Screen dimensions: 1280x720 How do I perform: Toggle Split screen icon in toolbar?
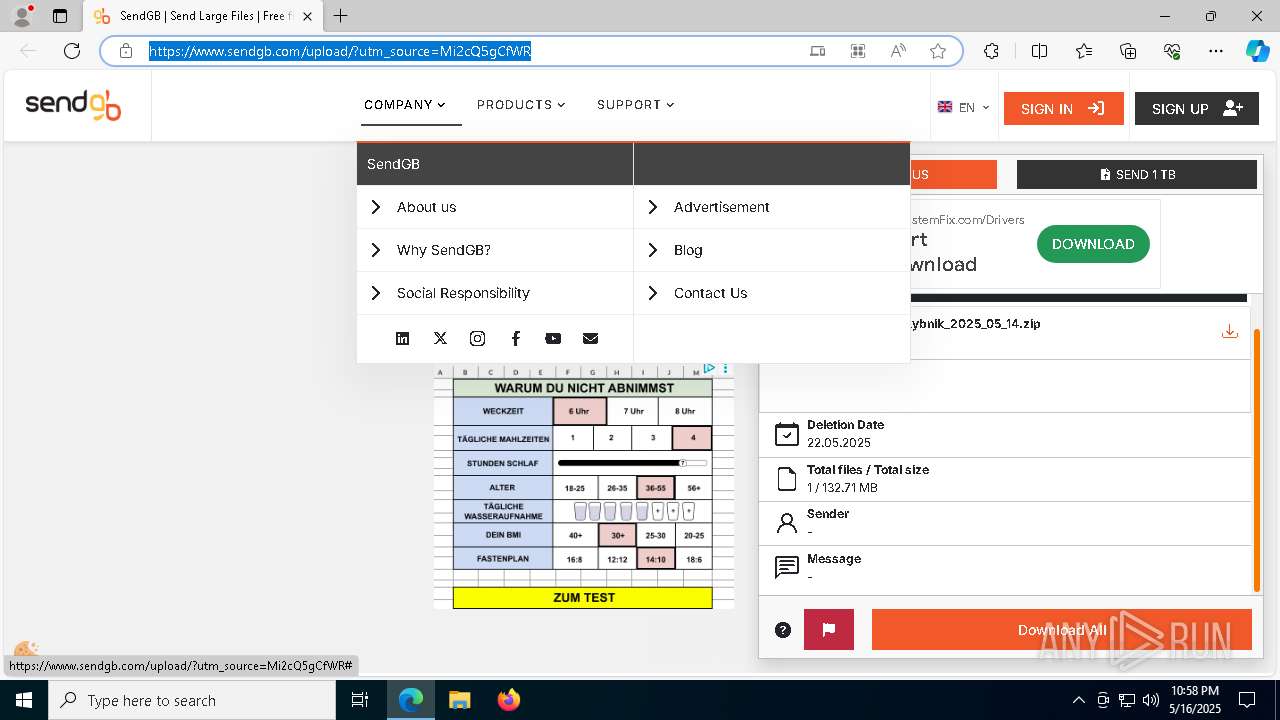tap(1039, 51)
